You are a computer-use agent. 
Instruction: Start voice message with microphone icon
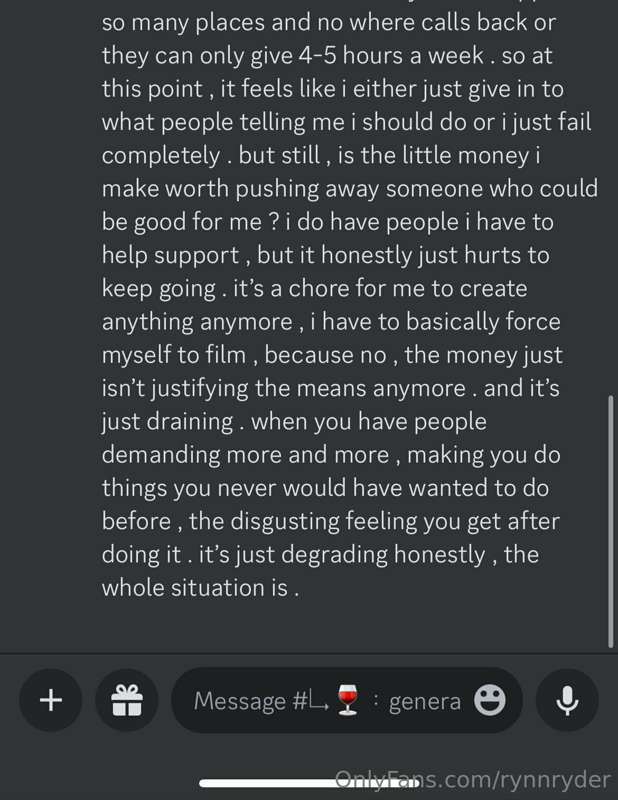pyautogui.click(x=567, y=700)
